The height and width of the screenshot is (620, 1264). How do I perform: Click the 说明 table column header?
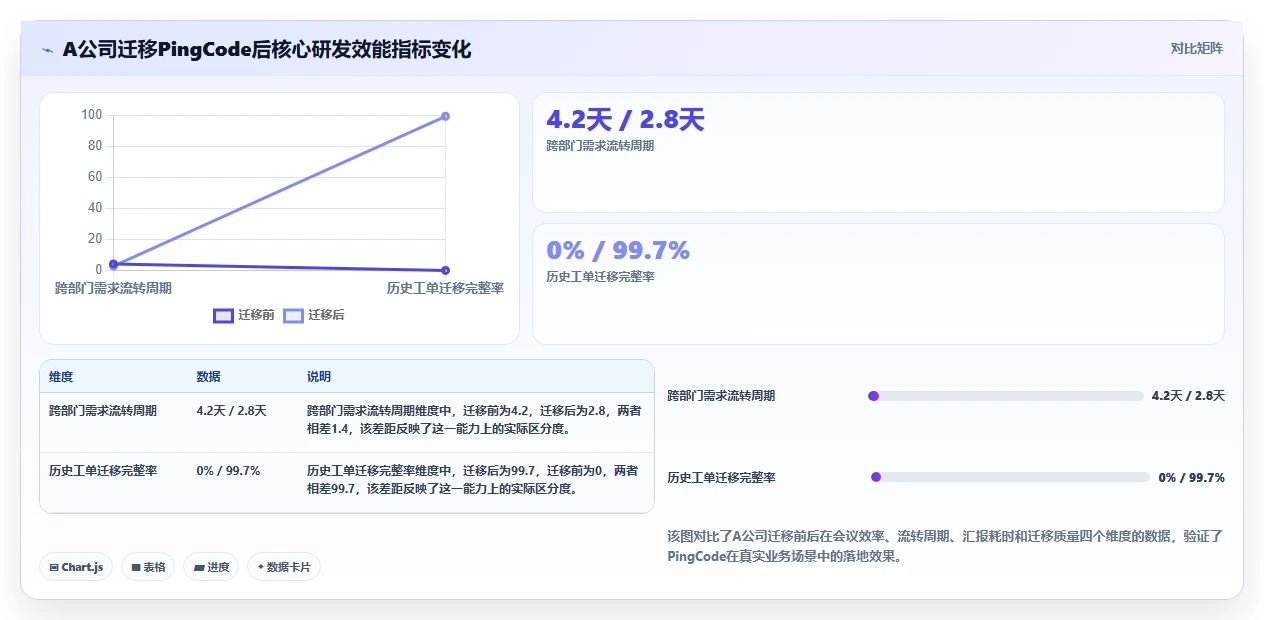[x=318, y=377]
